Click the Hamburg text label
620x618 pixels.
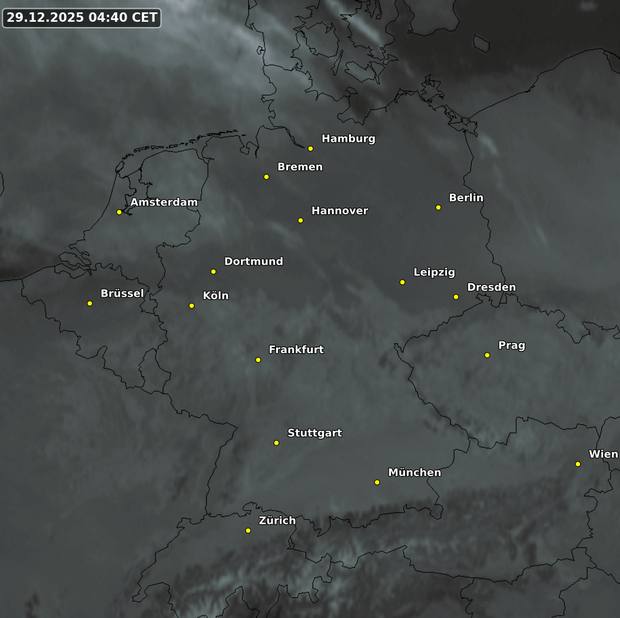click(x=348, y=139)
